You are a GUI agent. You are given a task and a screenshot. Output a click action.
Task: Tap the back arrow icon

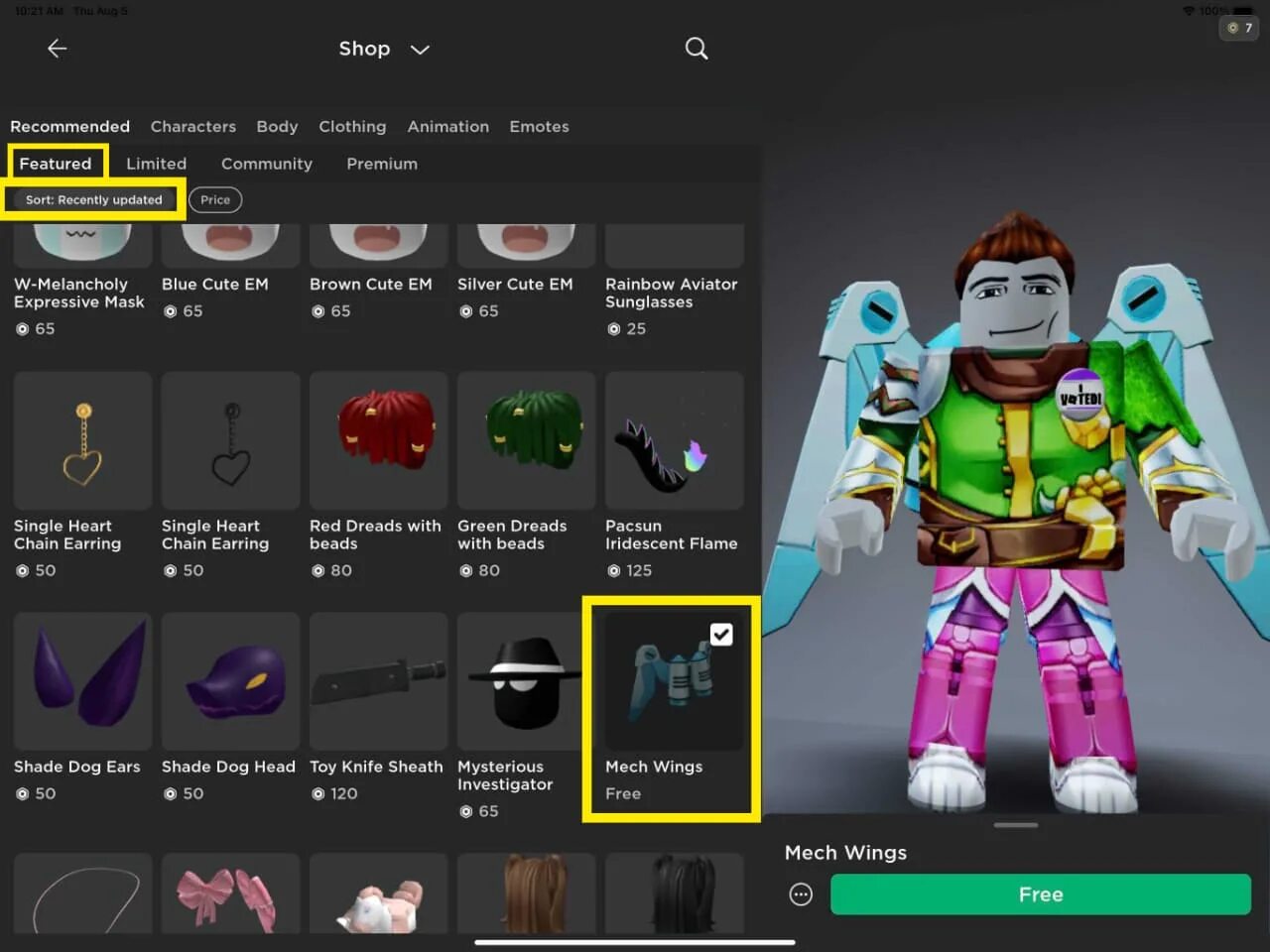[58, 49]
